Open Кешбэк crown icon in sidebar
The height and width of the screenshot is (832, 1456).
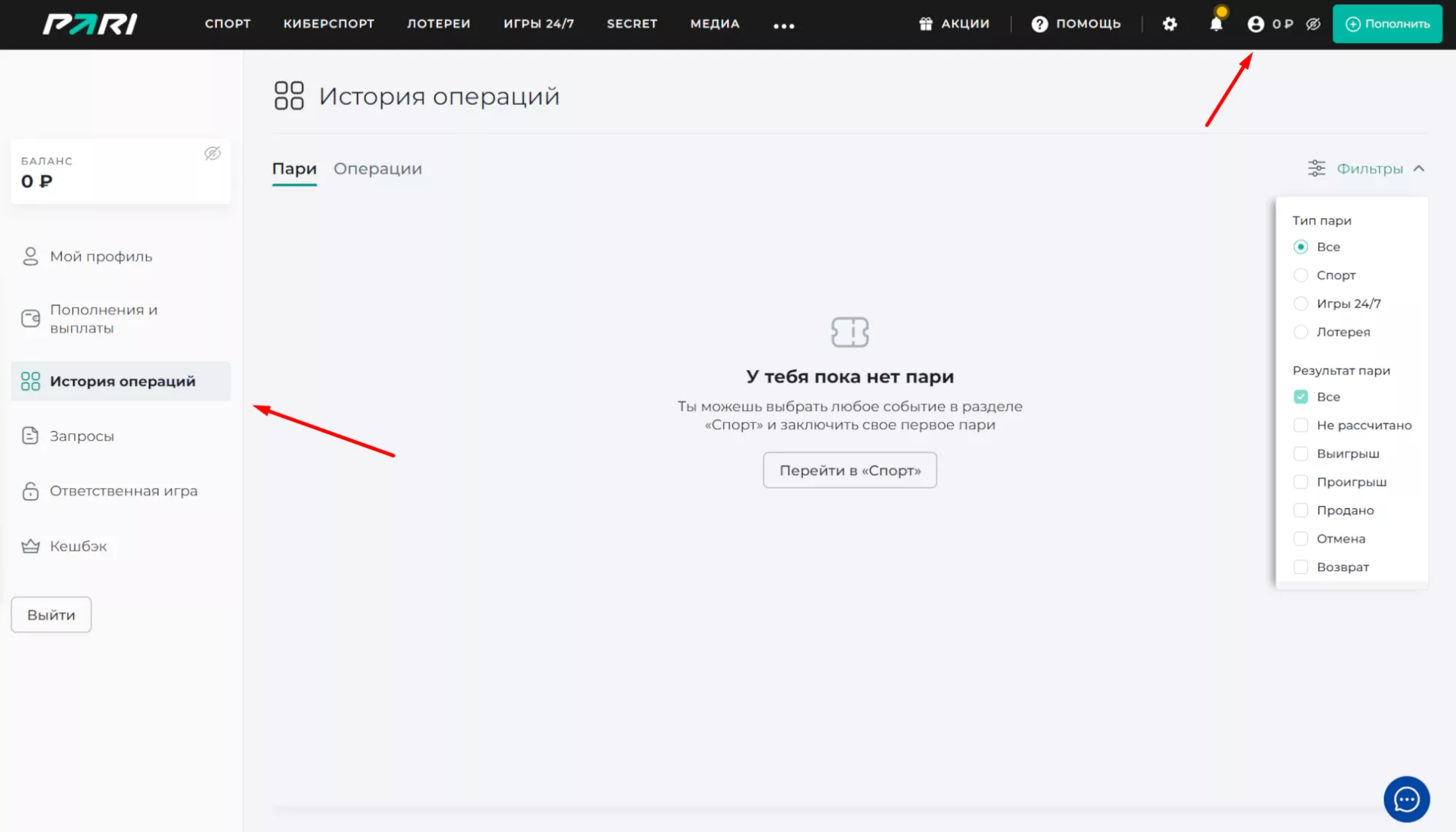point(31,546)
